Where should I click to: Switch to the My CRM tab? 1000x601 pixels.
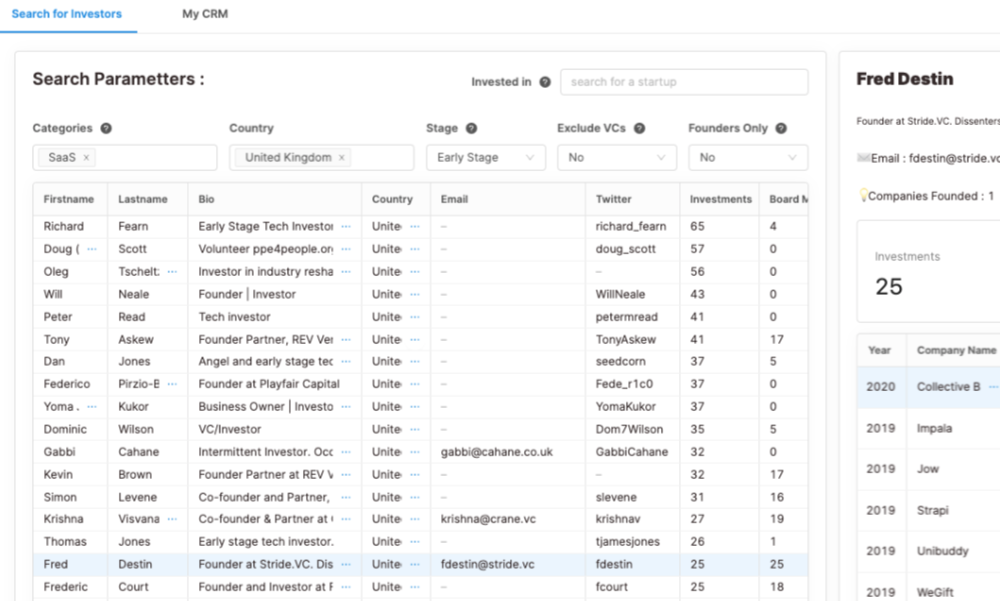205,14
